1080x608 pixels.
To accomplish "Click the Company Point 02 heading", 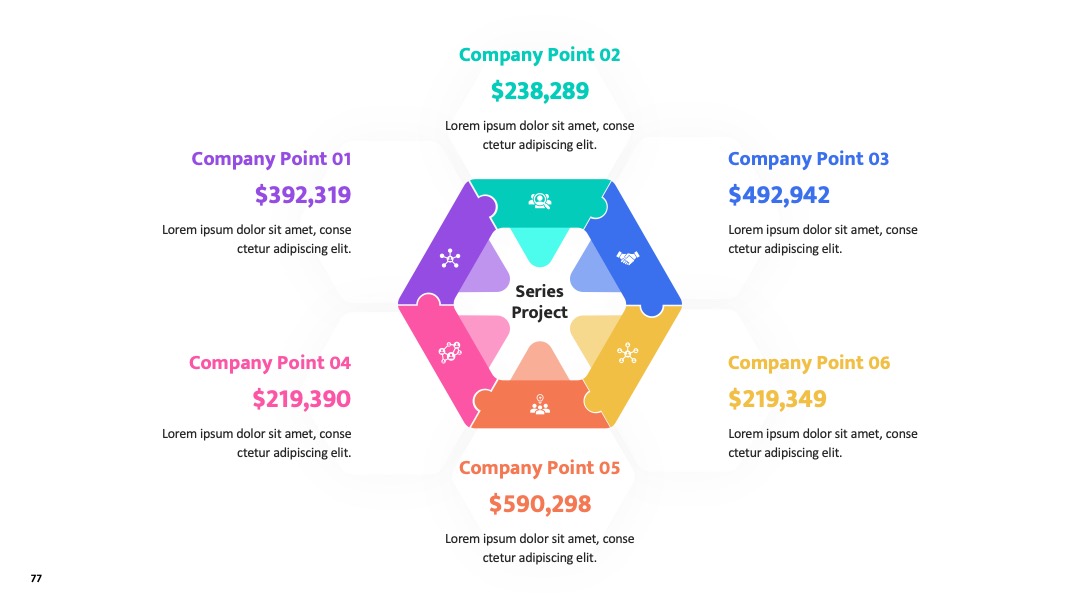I will pos(539,55).
